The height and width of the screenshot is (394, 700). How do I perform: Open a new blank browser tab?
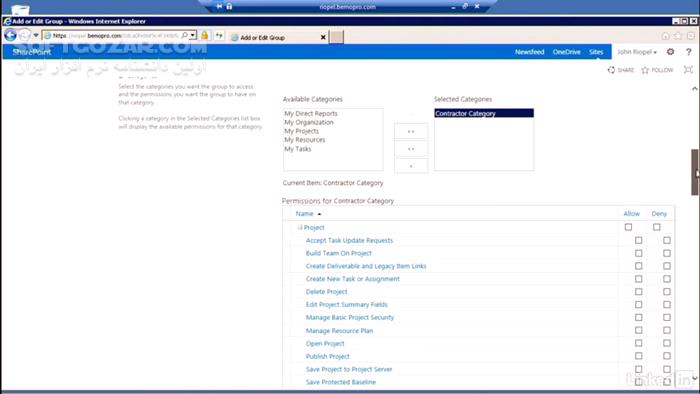click(337, 37)
